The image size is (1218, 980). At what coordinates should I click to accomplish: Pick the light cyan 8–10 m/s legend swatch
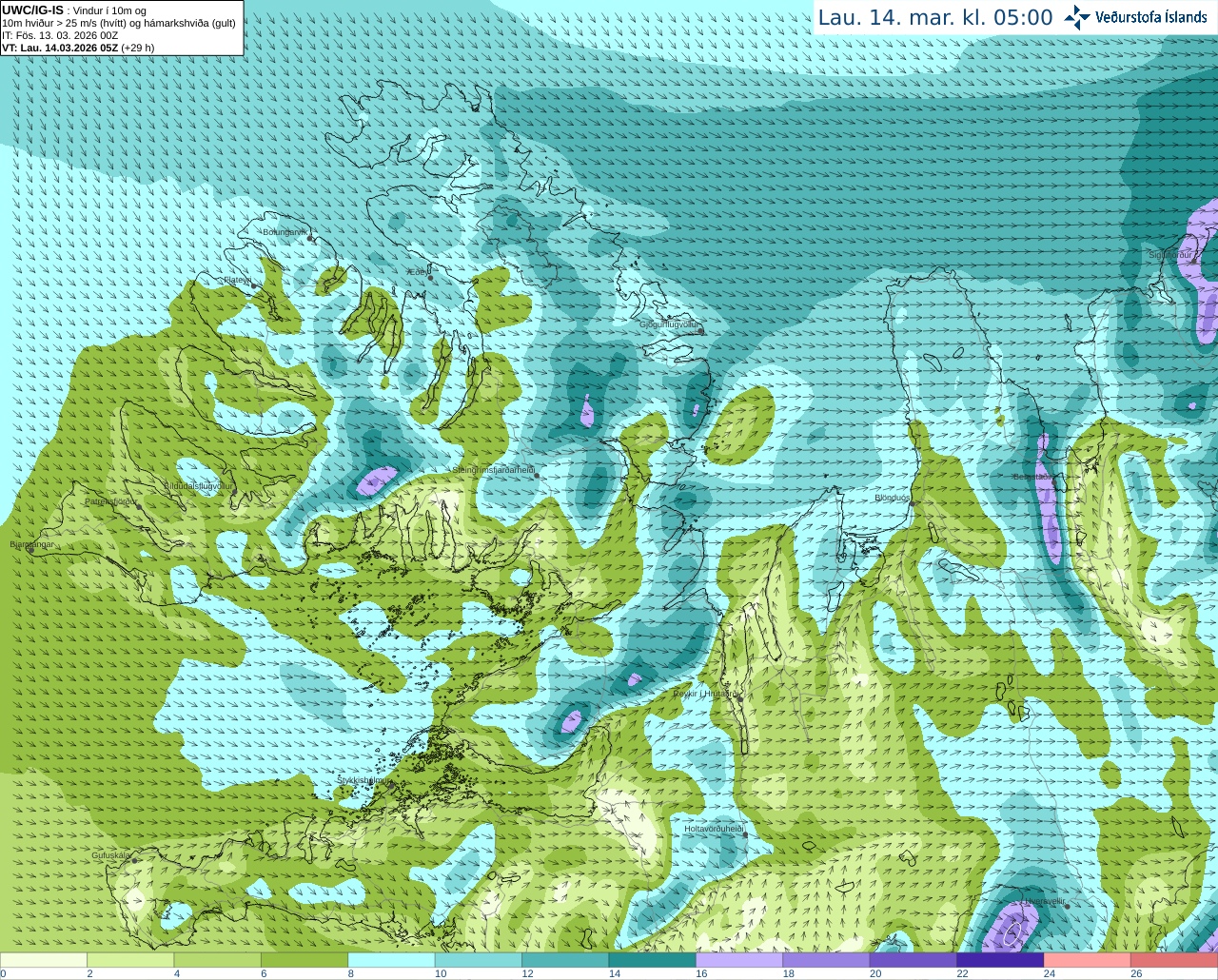[x=391, y=960]
